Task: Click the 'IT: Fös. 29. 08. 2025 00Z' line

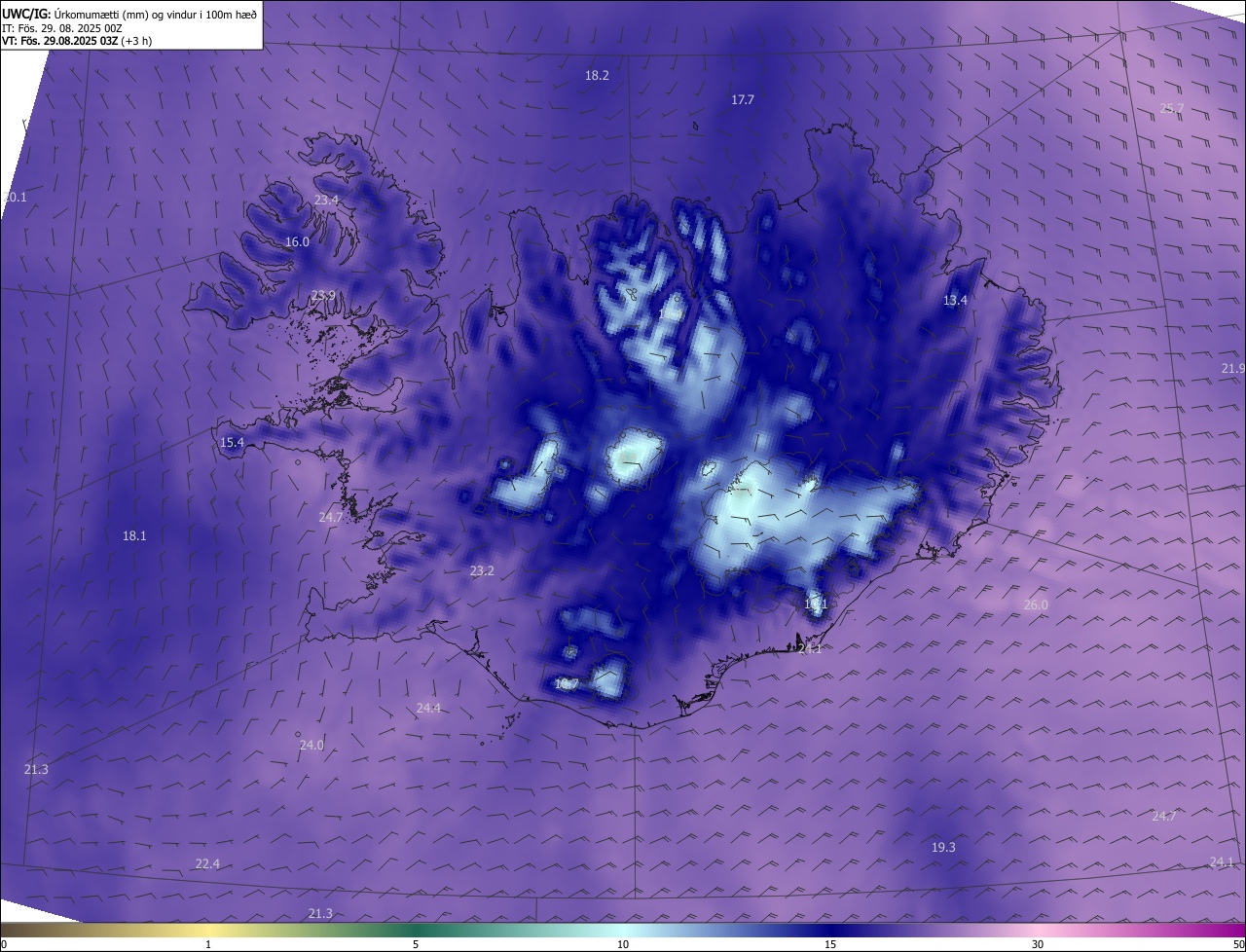Action: (x=62, y=27)
